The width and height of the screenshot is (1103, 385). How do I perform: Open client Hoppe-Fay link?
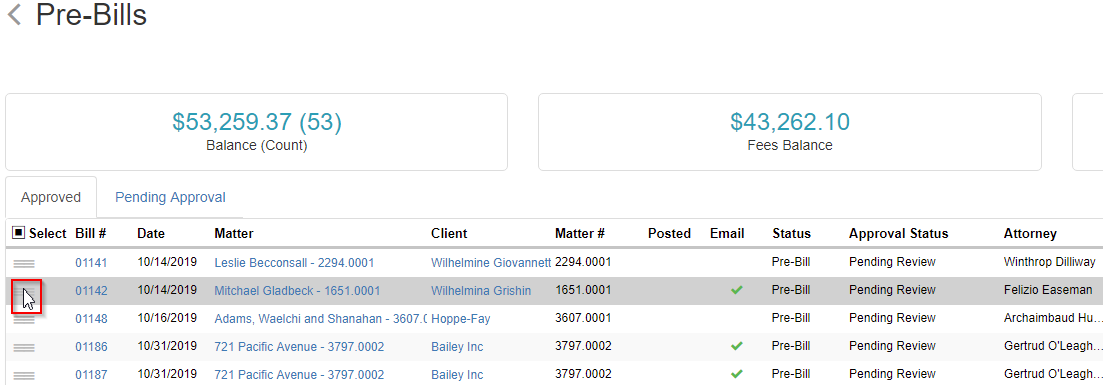[461, 319]
